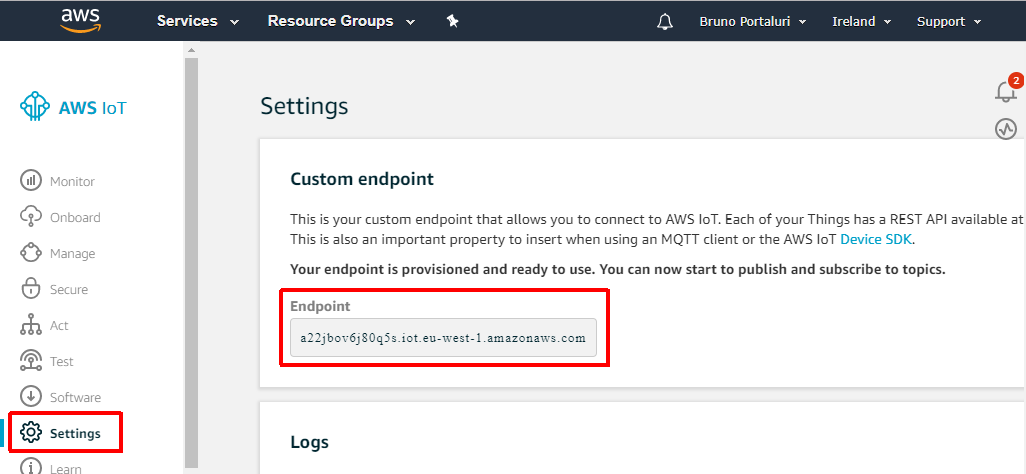Open the Bruno Portaluri account menu

point(752,21)
